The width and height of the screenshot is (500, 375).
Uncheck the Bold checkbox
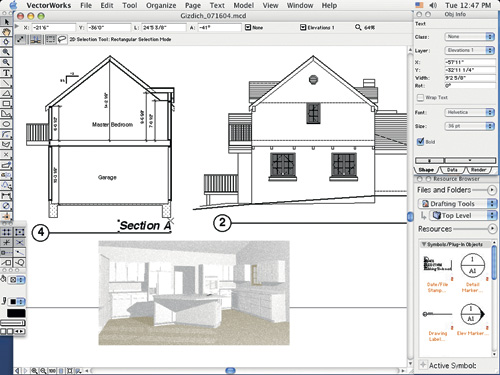click(x=421, y=141)
